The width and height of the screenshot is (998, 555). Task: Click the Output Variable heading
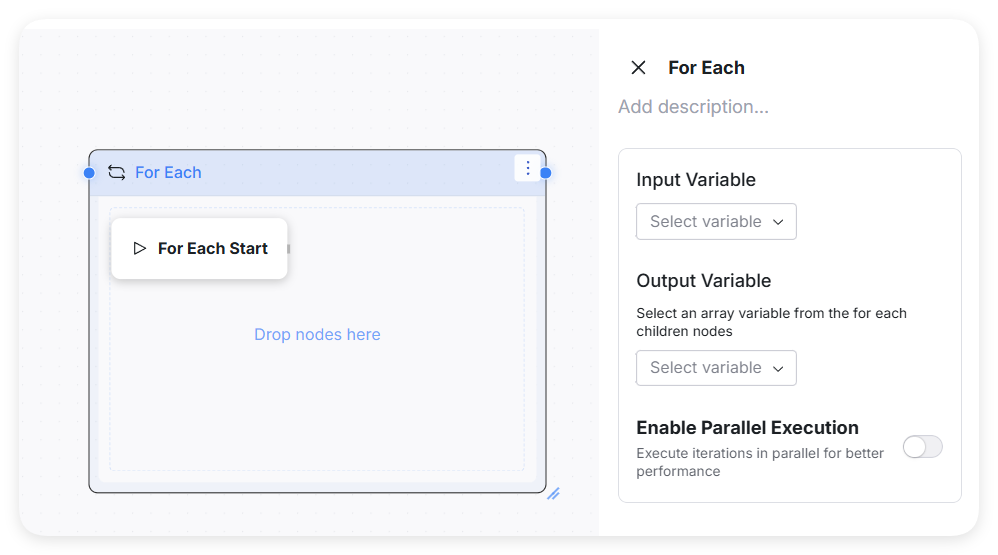[703, 281]
